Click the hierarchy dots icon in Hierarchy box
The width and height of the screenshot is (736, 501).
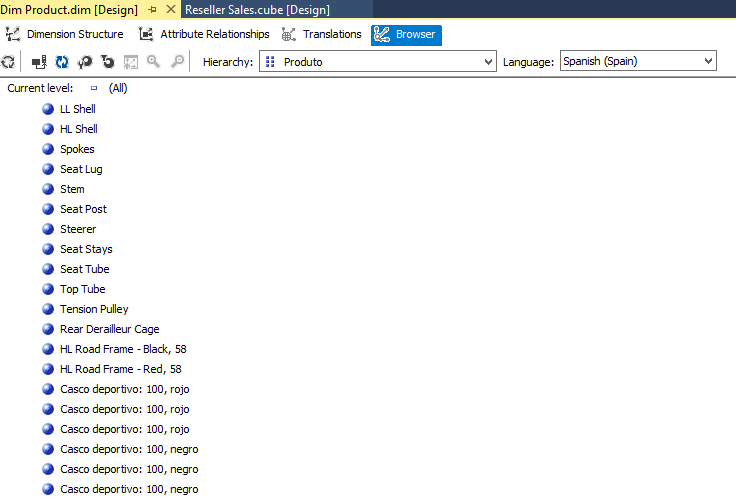(270, 62)
